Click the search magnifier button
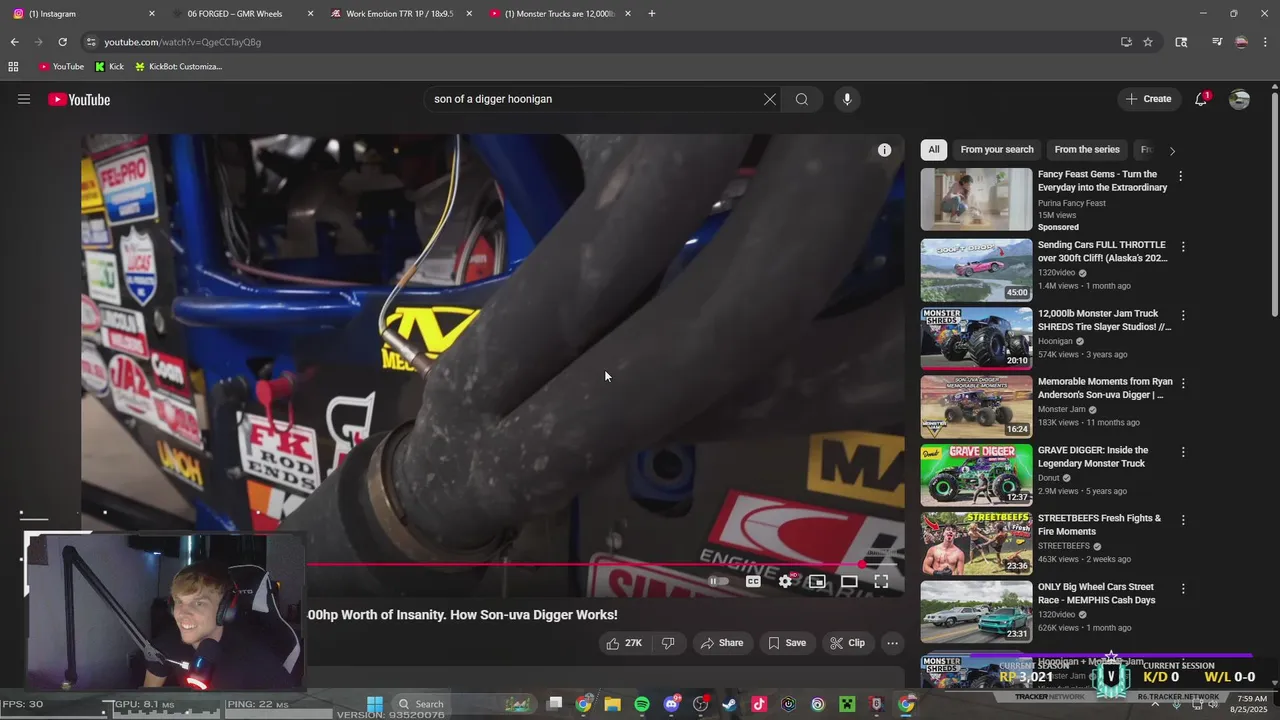 [x=802, y=99]
